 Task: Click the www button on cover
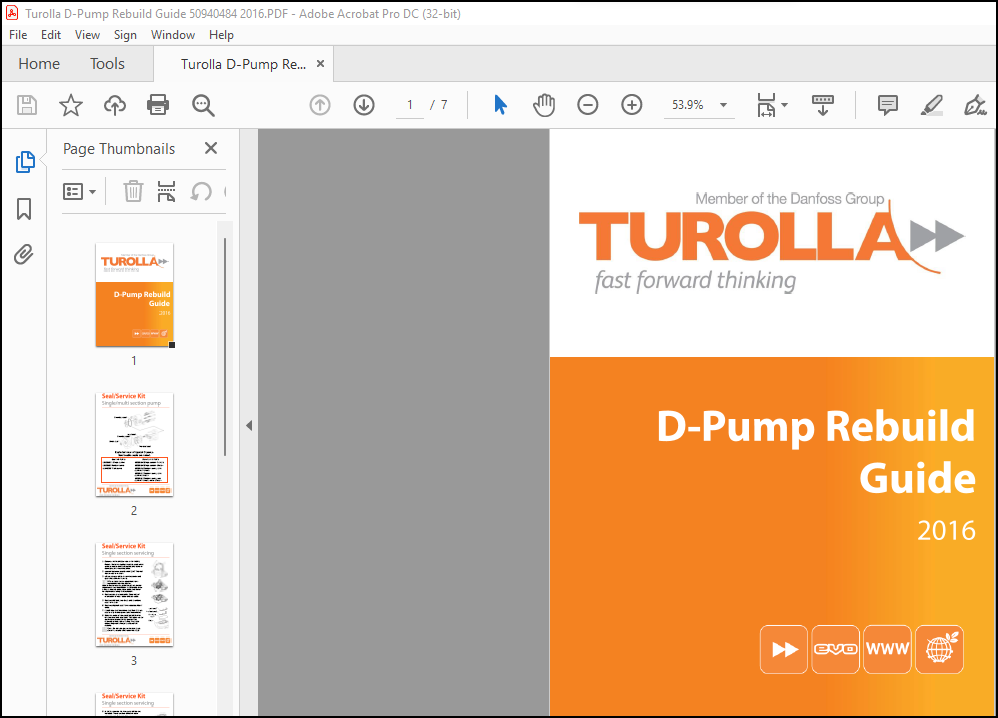tap(887, 649)
